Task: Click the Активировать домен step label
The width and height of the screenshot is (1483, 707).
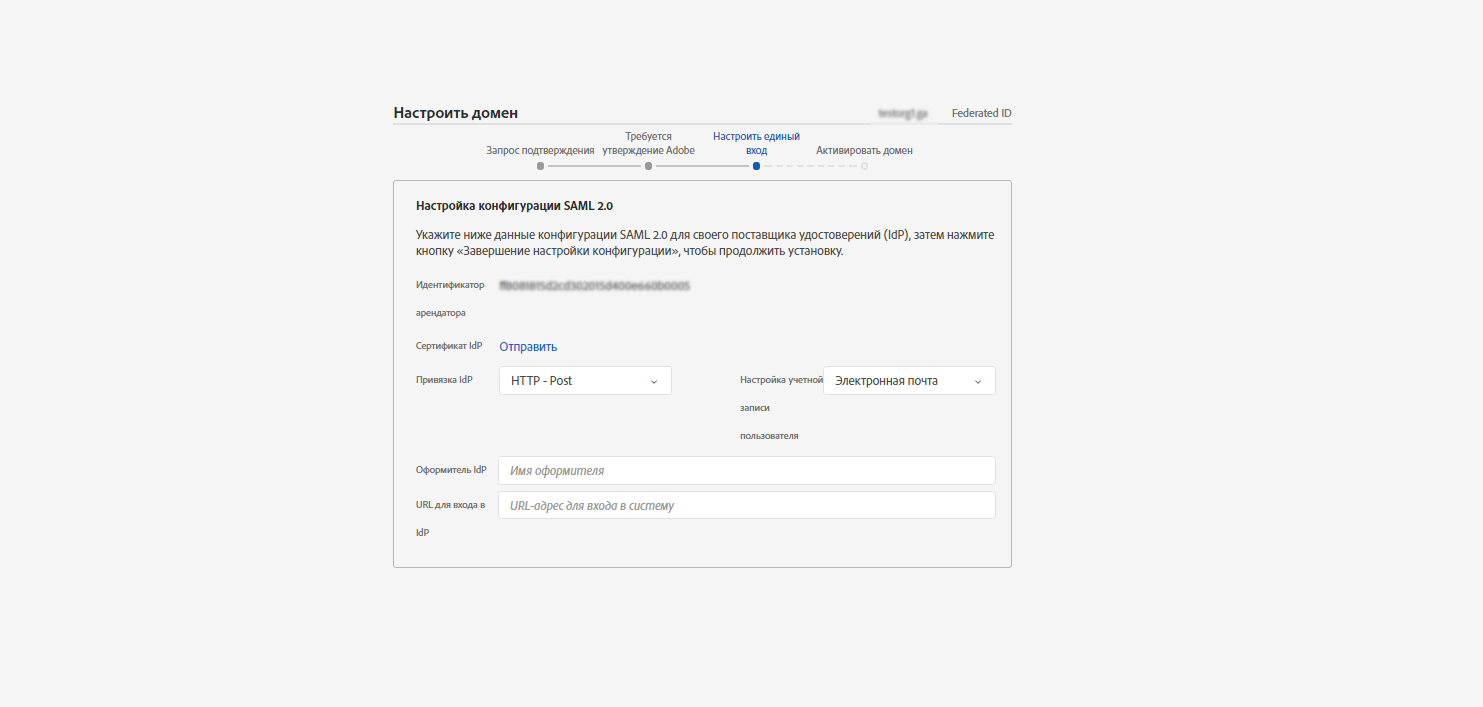Action: (864, 151)
